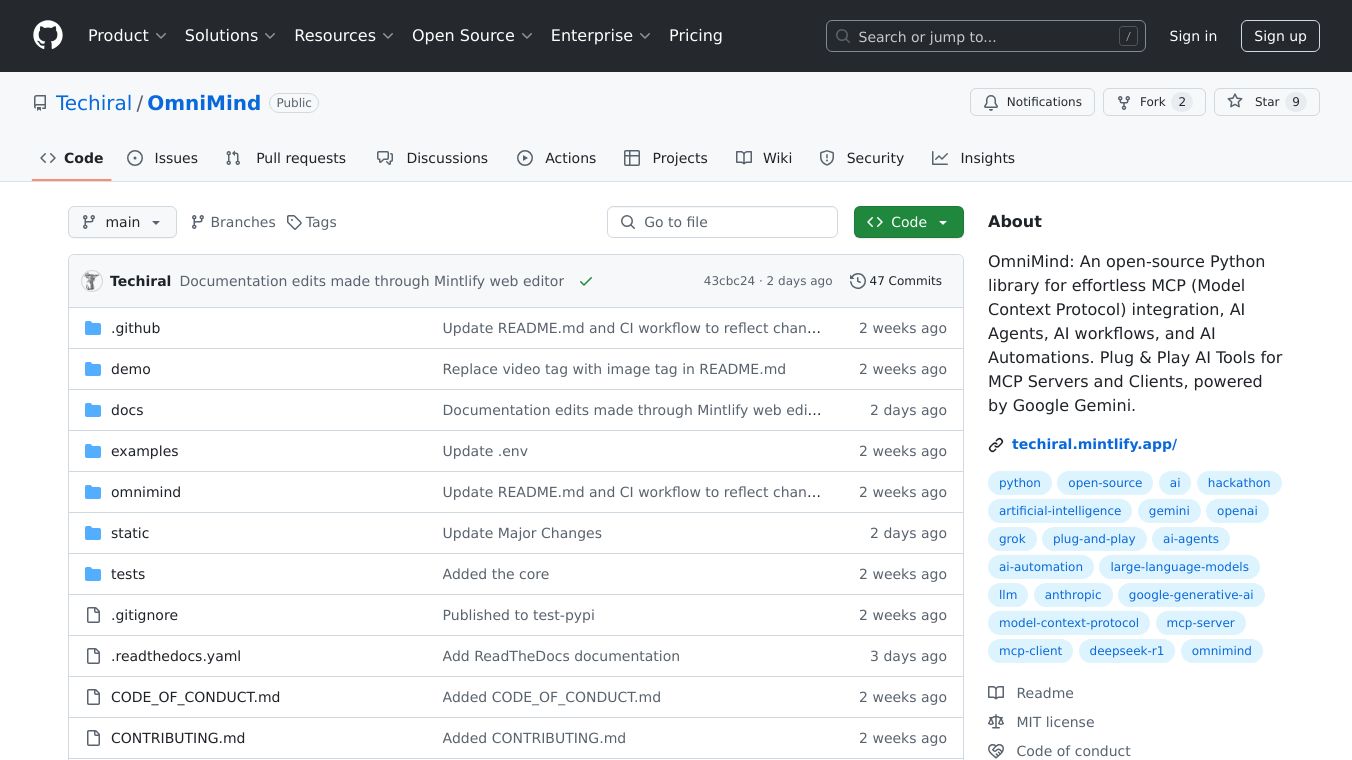Click the GitHub logo icon
The width and height of the screenshot is (1352, 760).
click(x=47, y=36)
